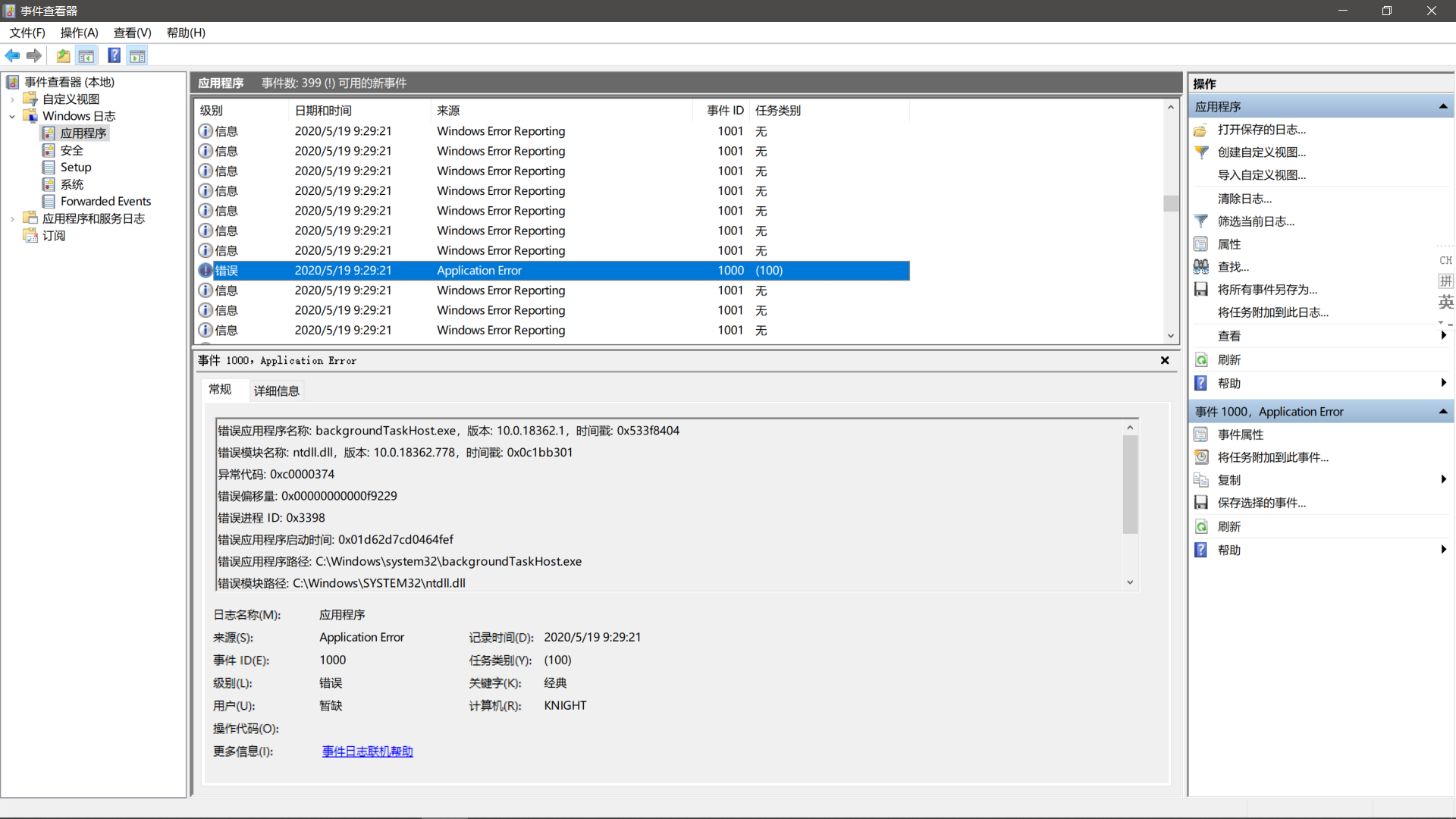This screenshot has height=819, width=1456.
Task: Collapse the Windows 日志 tree node
Action: [x=11, y=116]
